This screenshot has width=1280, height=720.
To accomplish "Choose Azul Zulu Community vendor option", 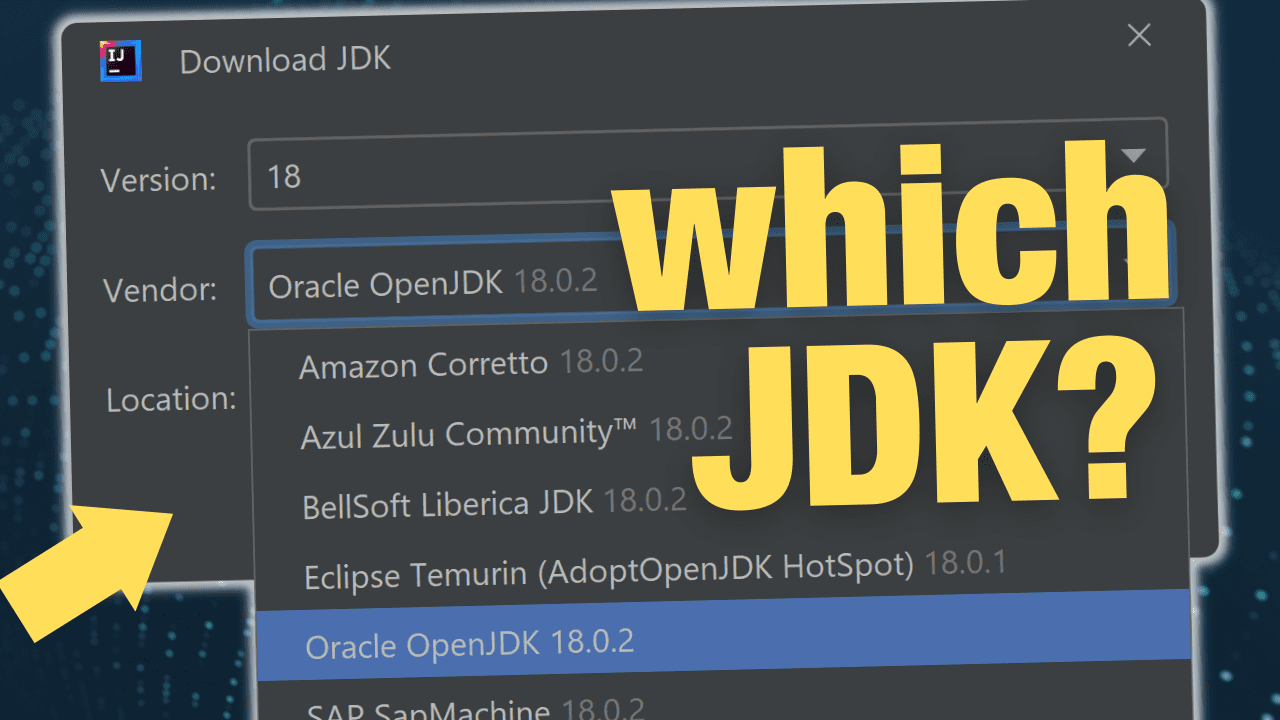I will [468, 434].
